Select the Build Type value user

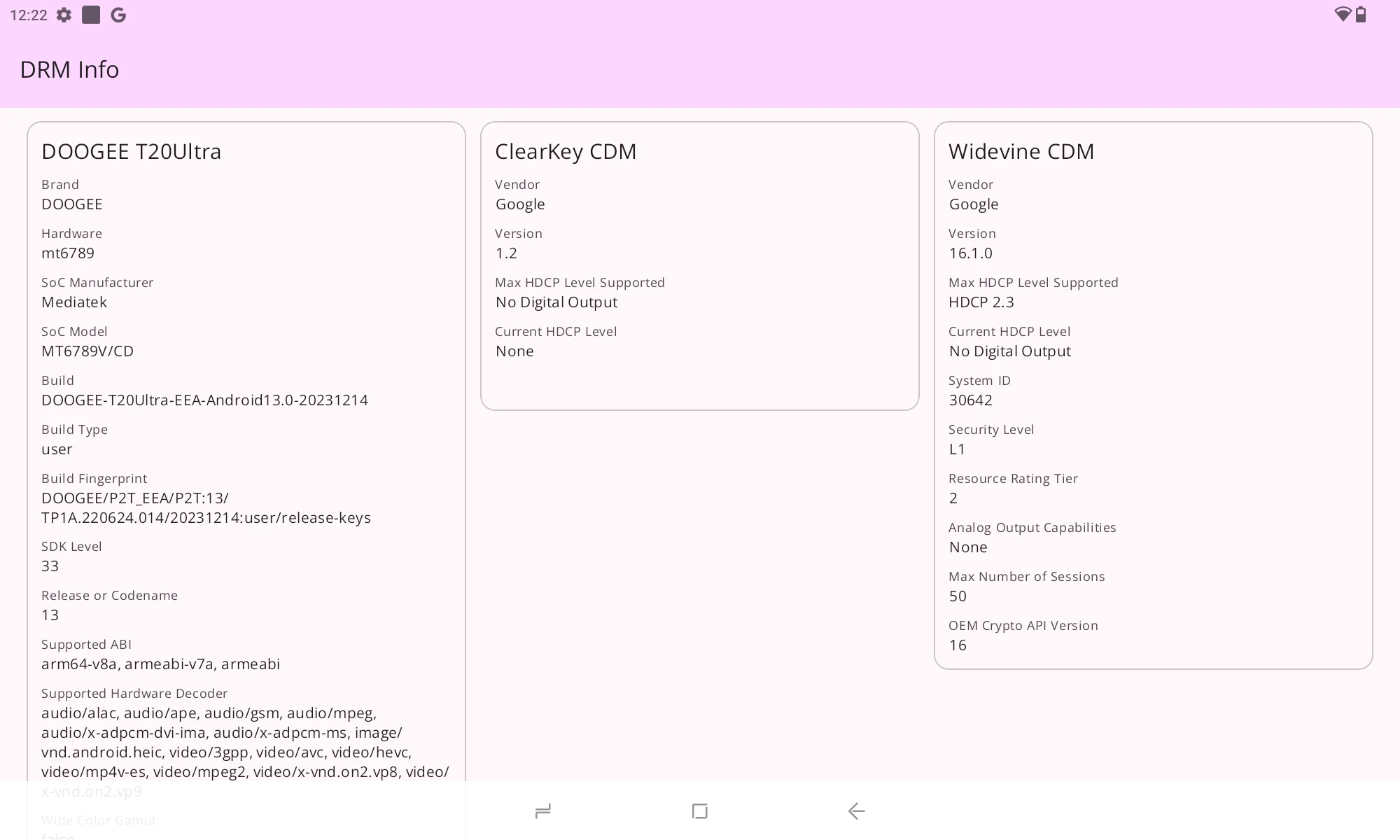click(x=57, y=449)
